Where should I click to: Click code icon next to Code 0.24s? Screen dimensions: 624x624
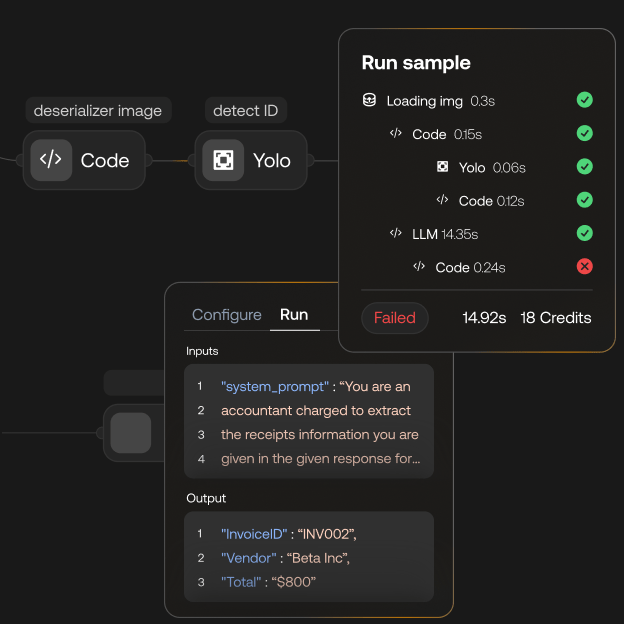419,267
